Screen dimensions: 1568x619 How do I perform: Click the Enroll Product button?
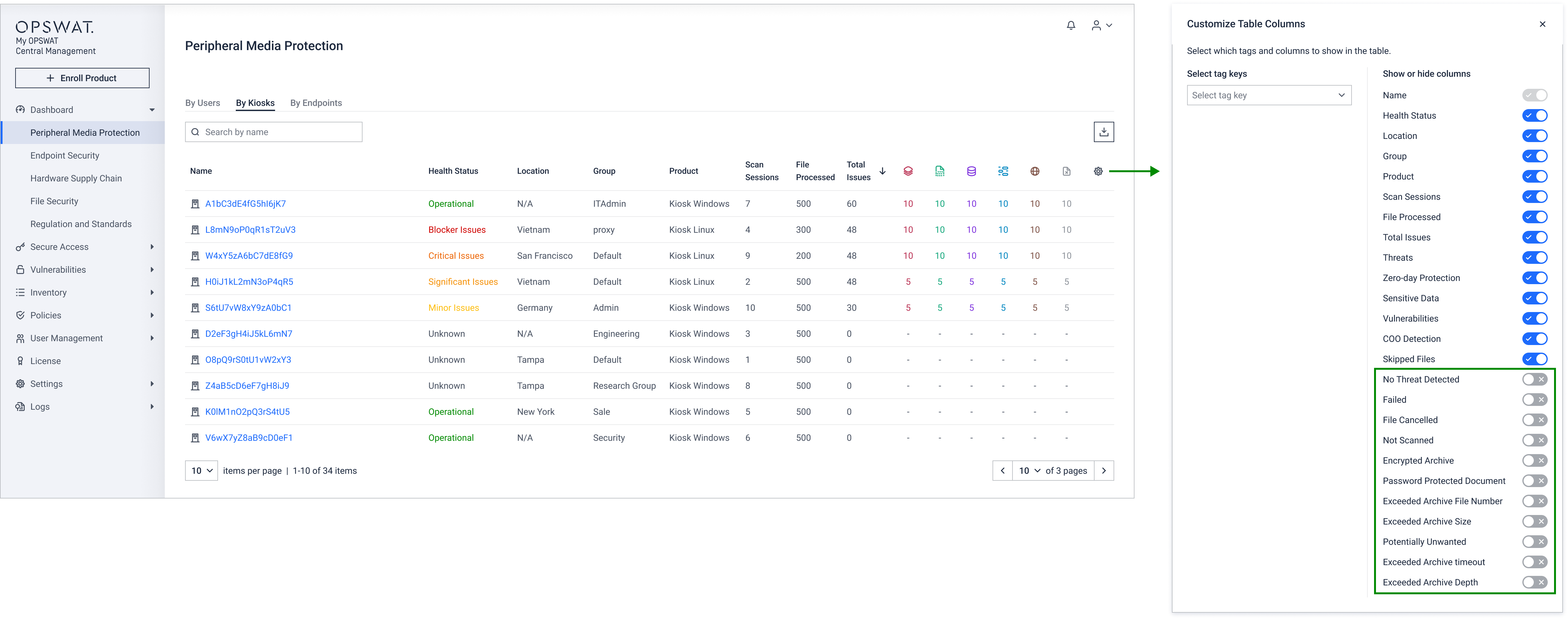tap(82, 78)
